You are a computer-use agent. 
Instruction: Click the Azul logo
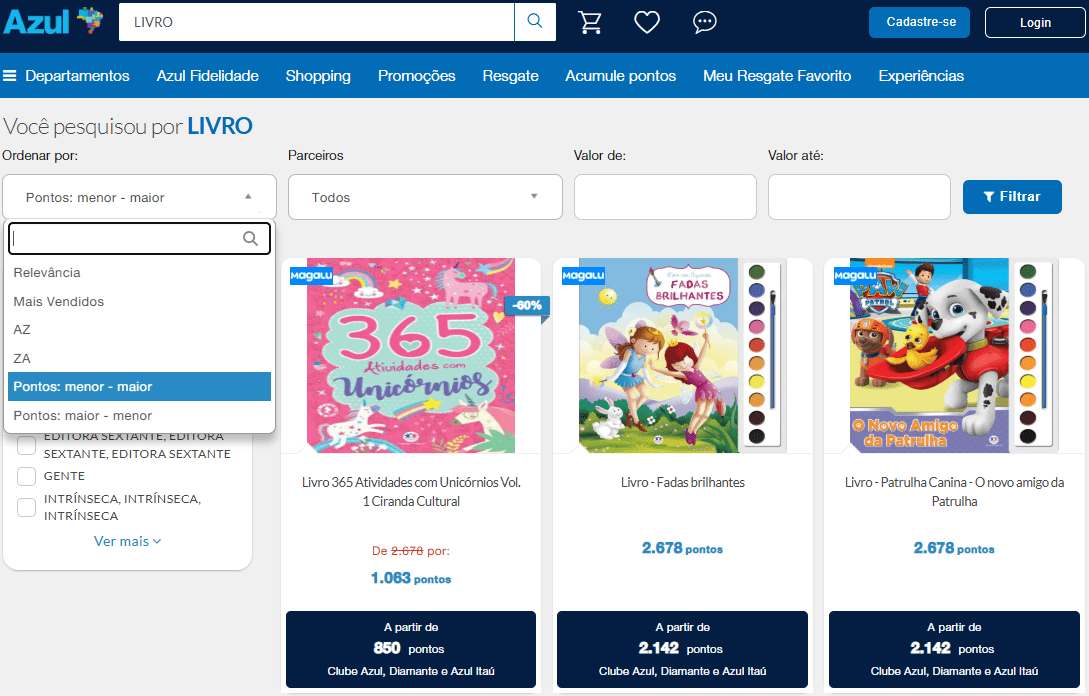53,22
